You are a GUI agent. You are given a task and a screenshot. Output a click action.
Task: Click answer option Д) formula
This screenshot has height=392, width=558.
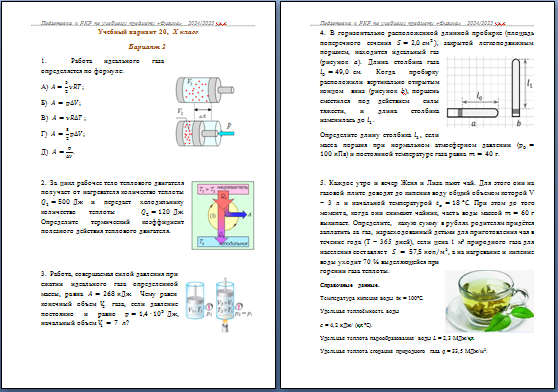tap(58, 152)
